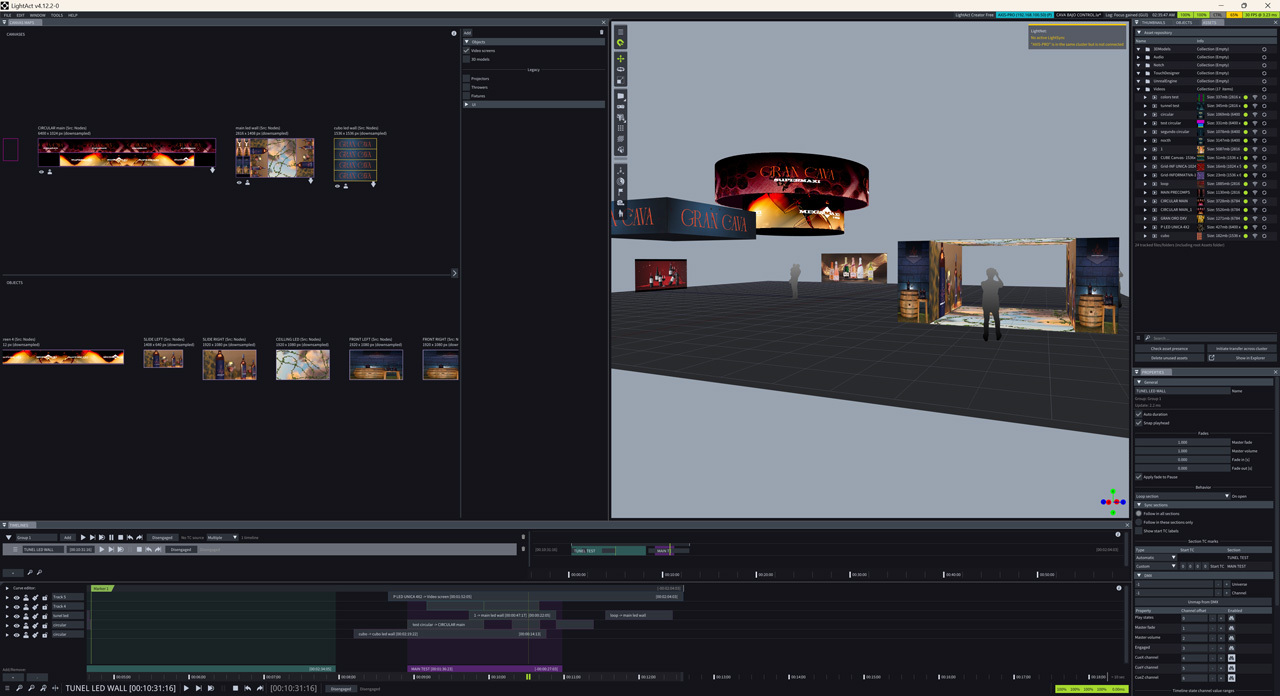Open the viewport menu icon at top of 3D toolbar
Screen dimensions: 1280x696
[621, 31]
